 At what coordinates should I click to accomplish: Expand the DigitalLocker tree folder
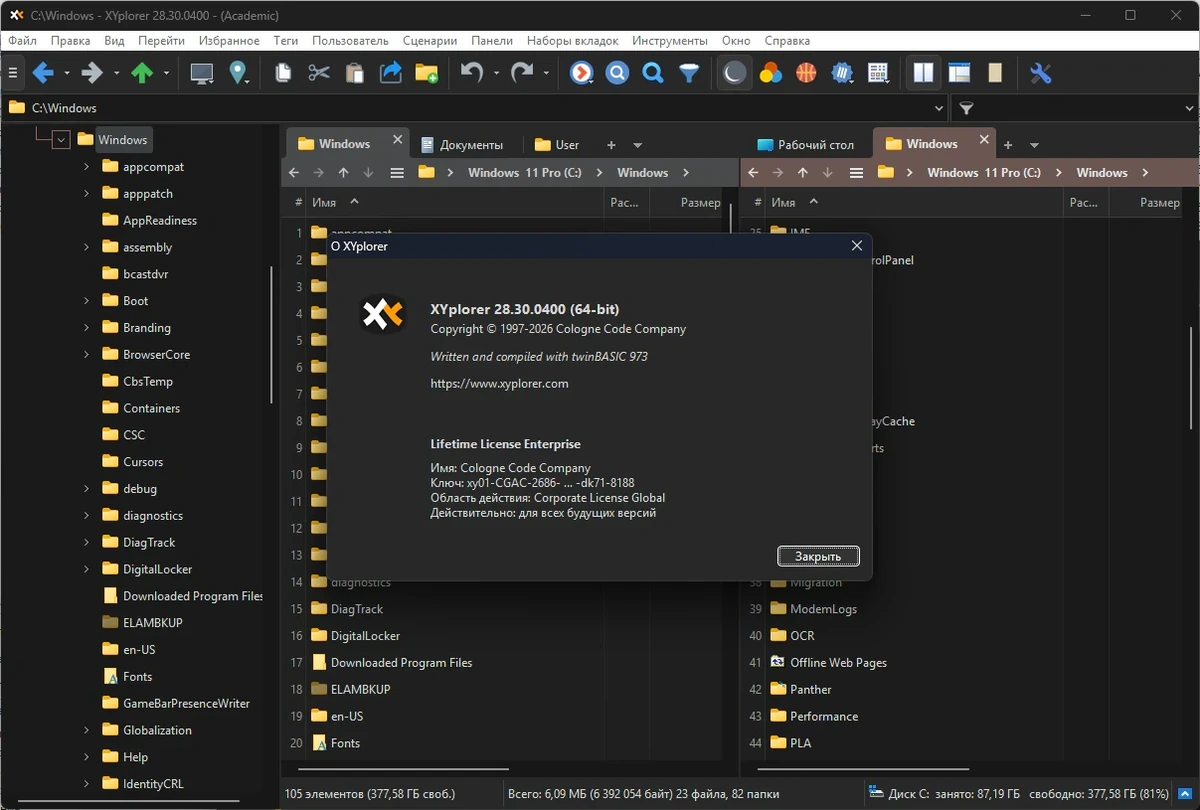coord(87,569)
